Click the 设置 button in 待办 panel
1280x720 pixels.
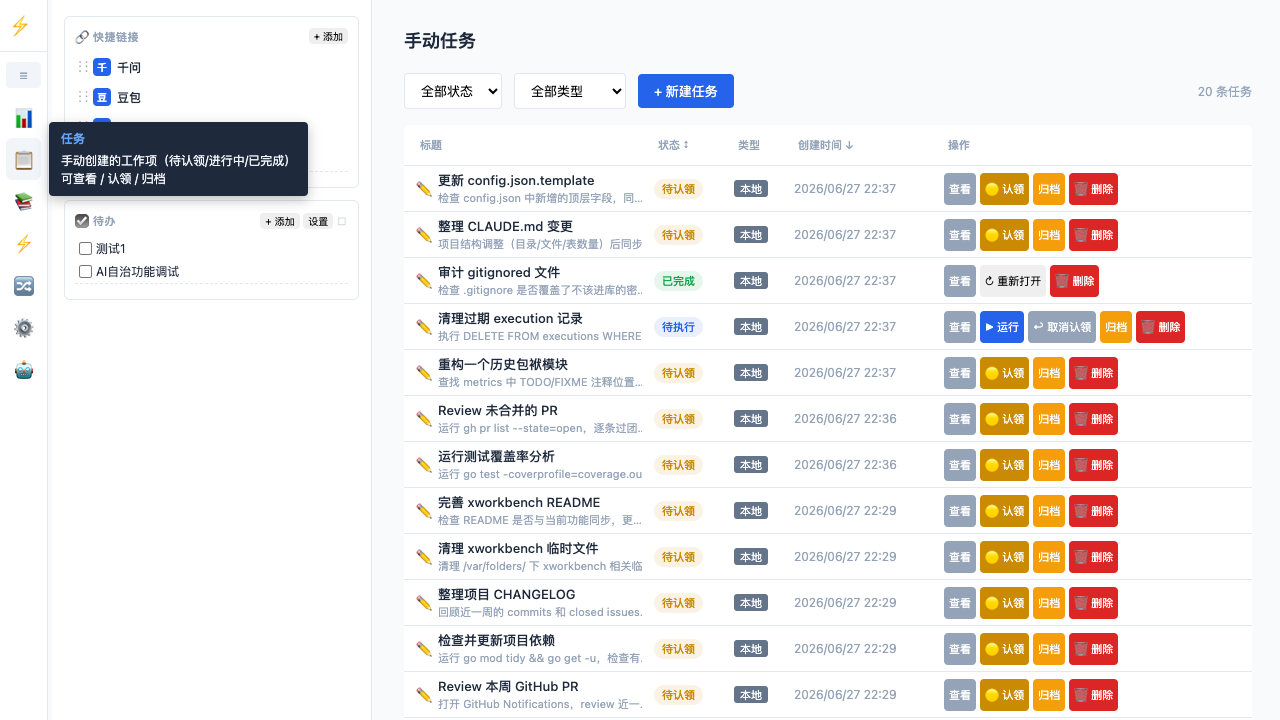click(318, 222)
